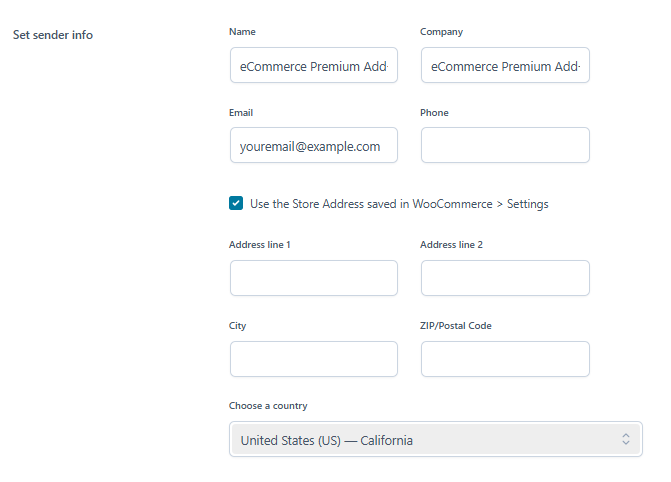The height and width of the screenshot is (482, 671).
Task: Focus the Company text box
Action: click(x=505, y=66)
